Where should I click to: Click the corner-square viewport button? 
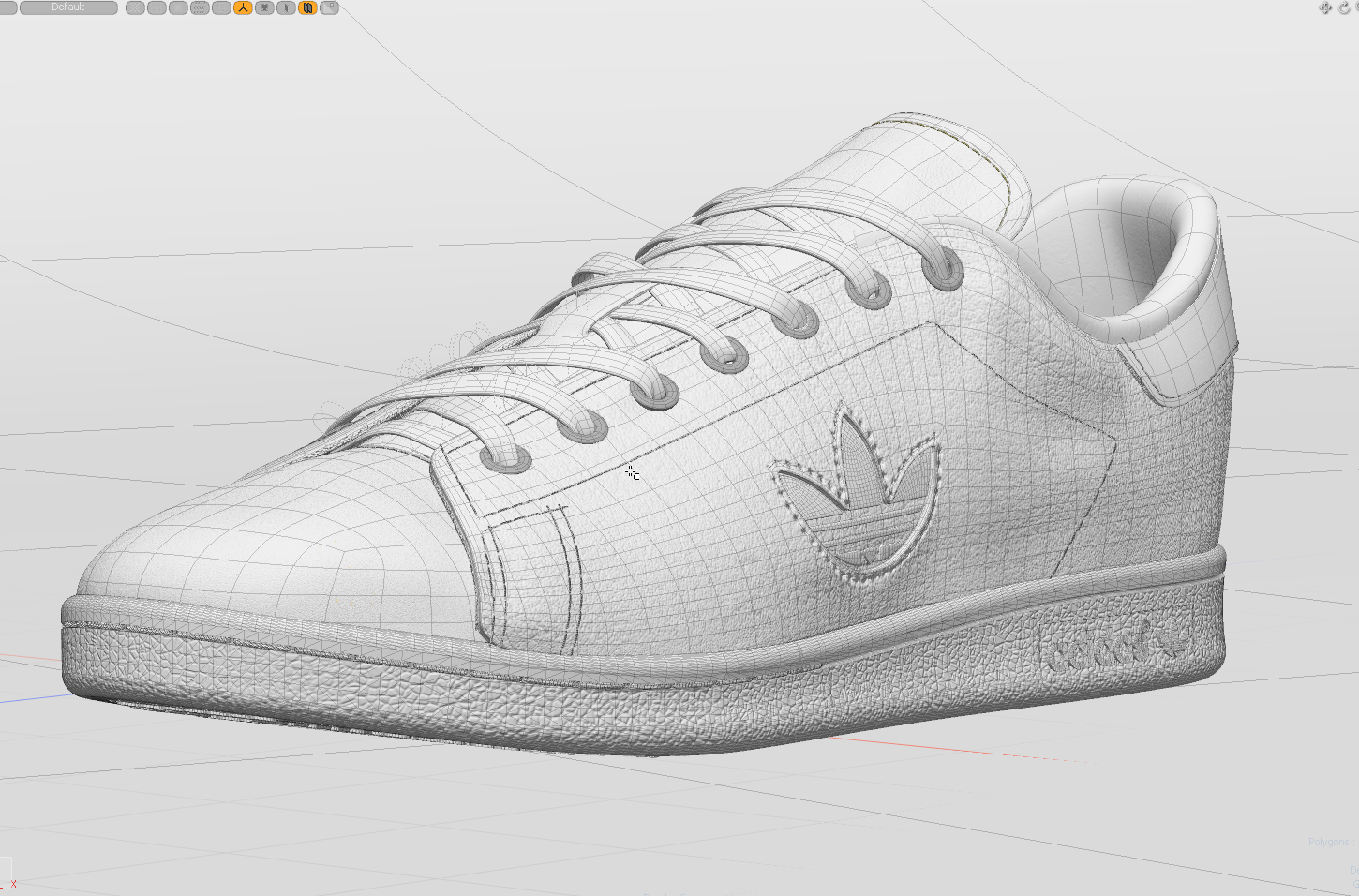pos(329,7)
